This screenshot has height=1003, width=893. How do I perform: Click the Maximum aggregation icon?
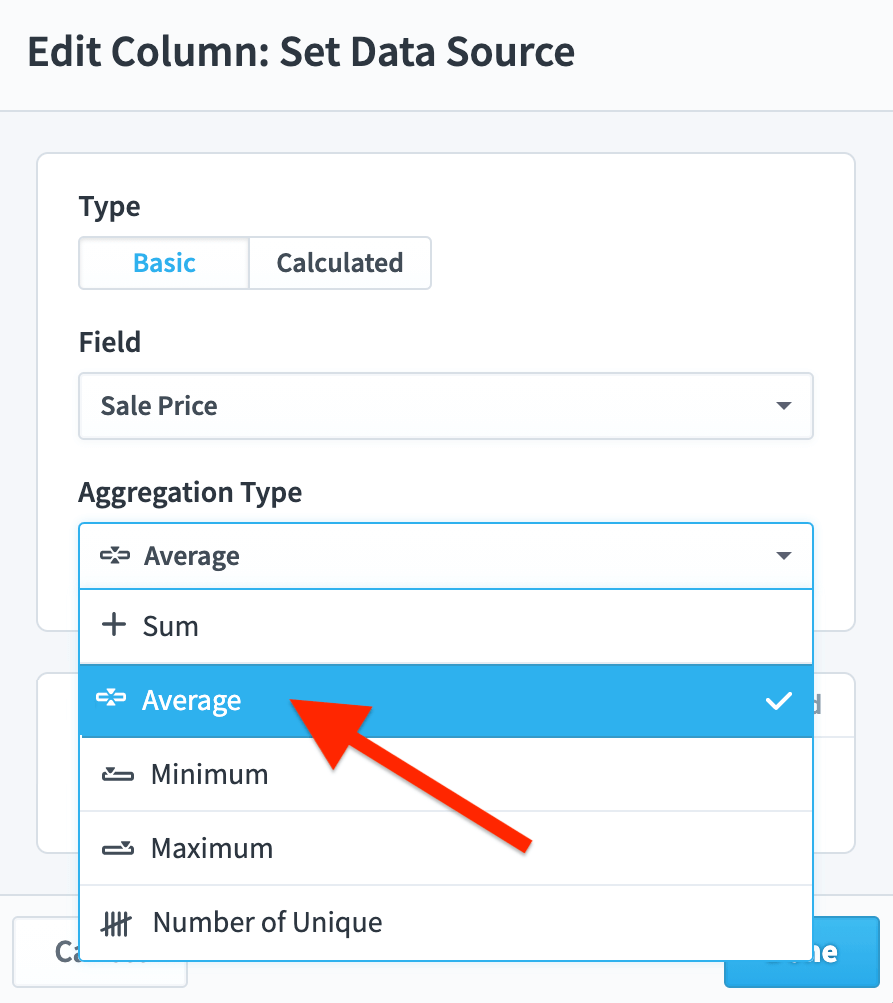pyautogui.click(x=118, y=848)
